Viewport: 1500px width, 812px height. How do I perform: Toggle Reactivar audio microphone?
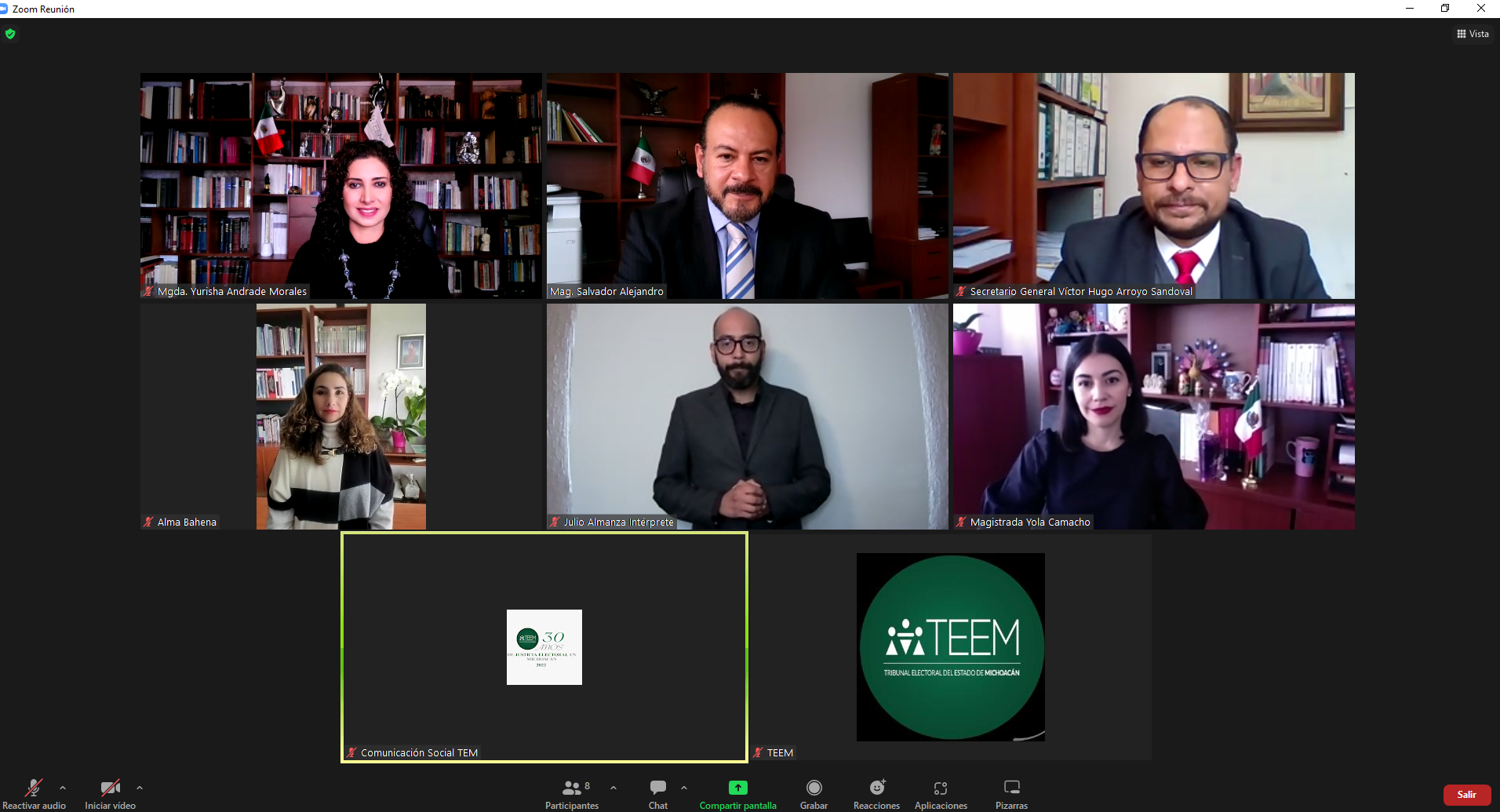(34, 788)
